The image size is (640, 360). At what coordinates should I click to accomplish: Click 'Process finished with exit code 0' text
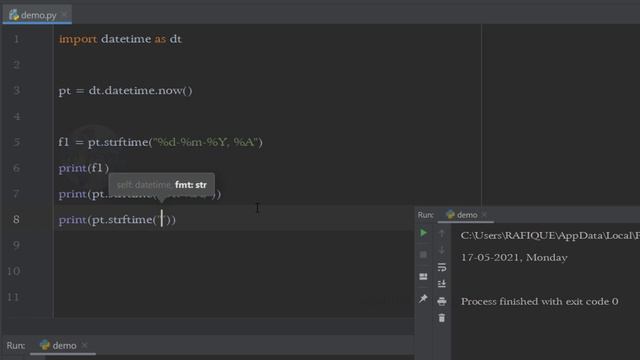[540, 301]
